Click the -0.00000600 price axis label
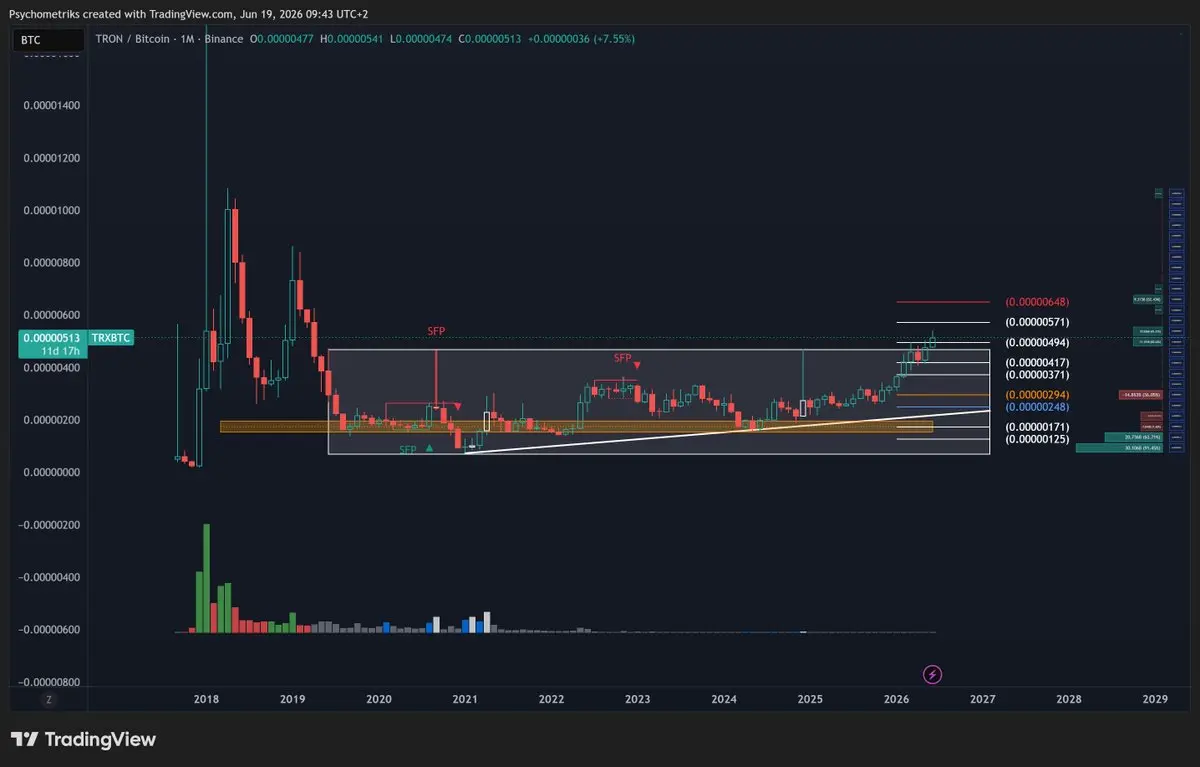This screenshot has width=1200, height=767. 50,630
